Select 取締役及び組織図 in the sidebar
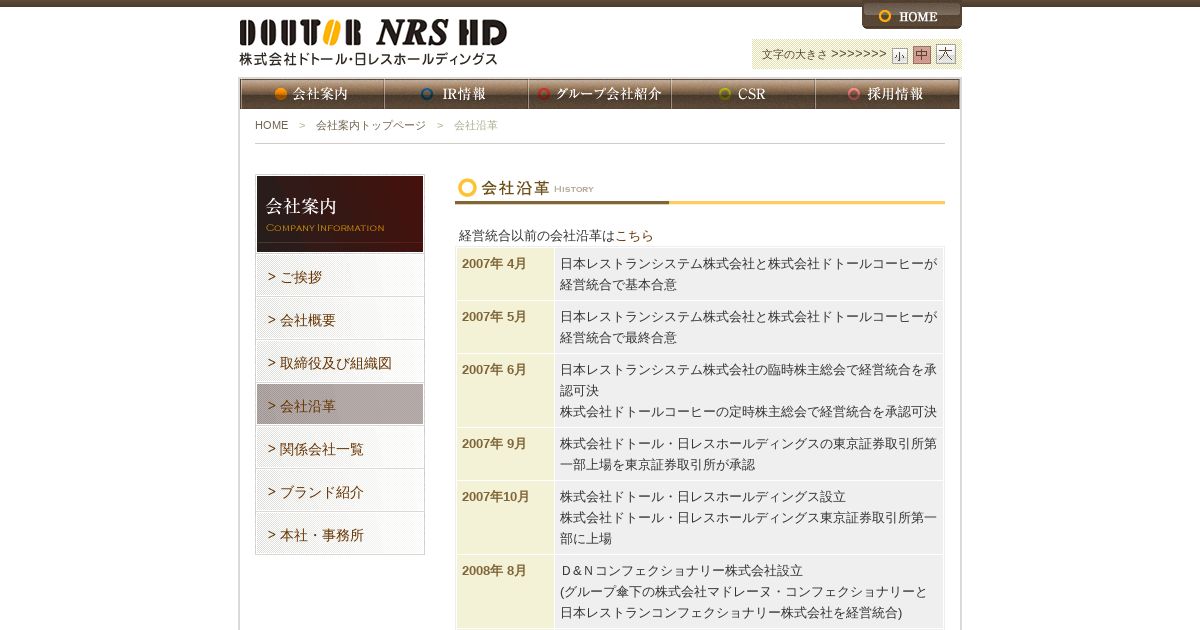This screenshot has width=1200, height=630. coord(340,362)
